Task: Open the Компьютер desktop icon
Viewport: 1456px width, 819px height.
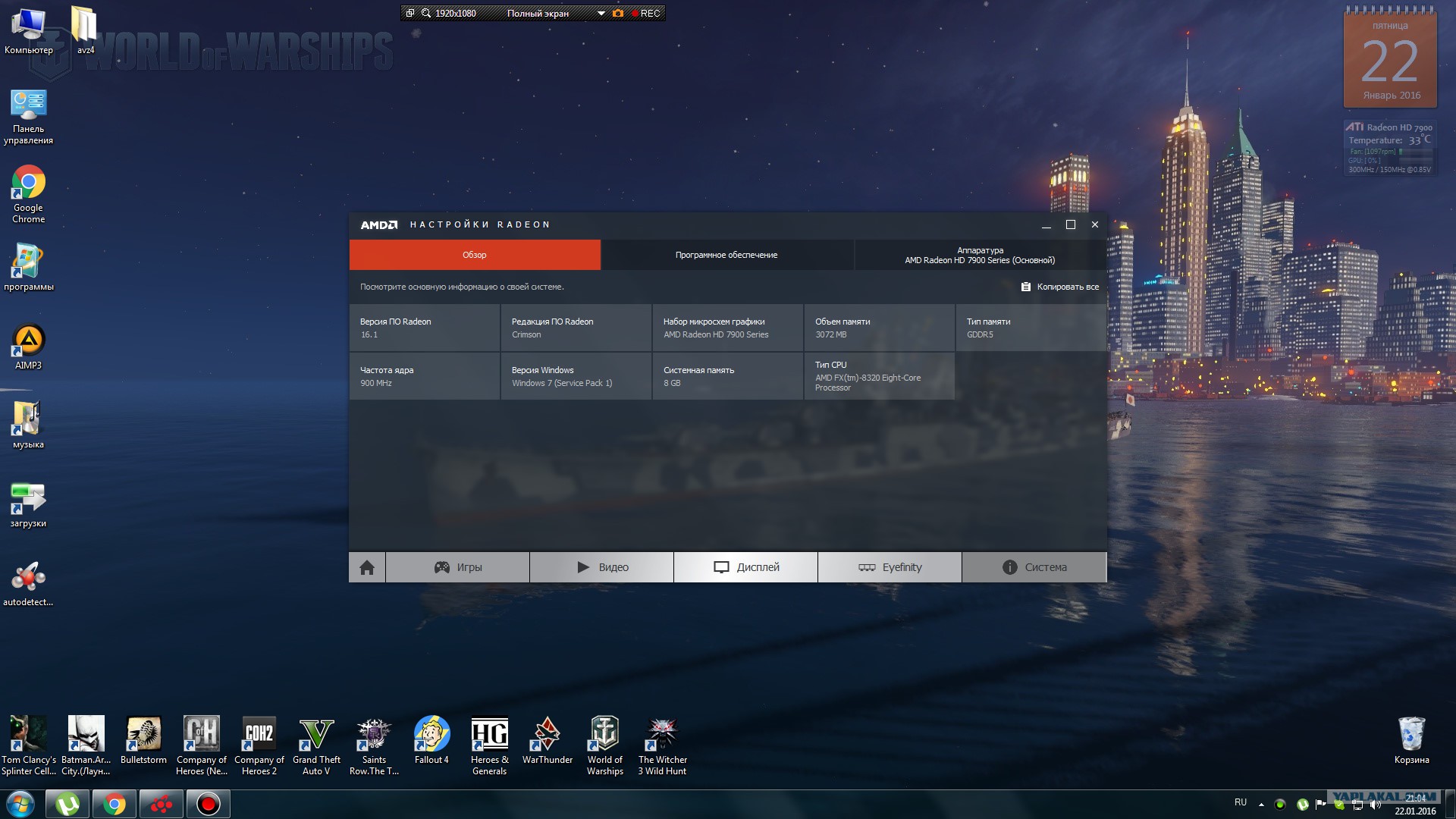Action: pyautogui.click(x=29, y=30)
